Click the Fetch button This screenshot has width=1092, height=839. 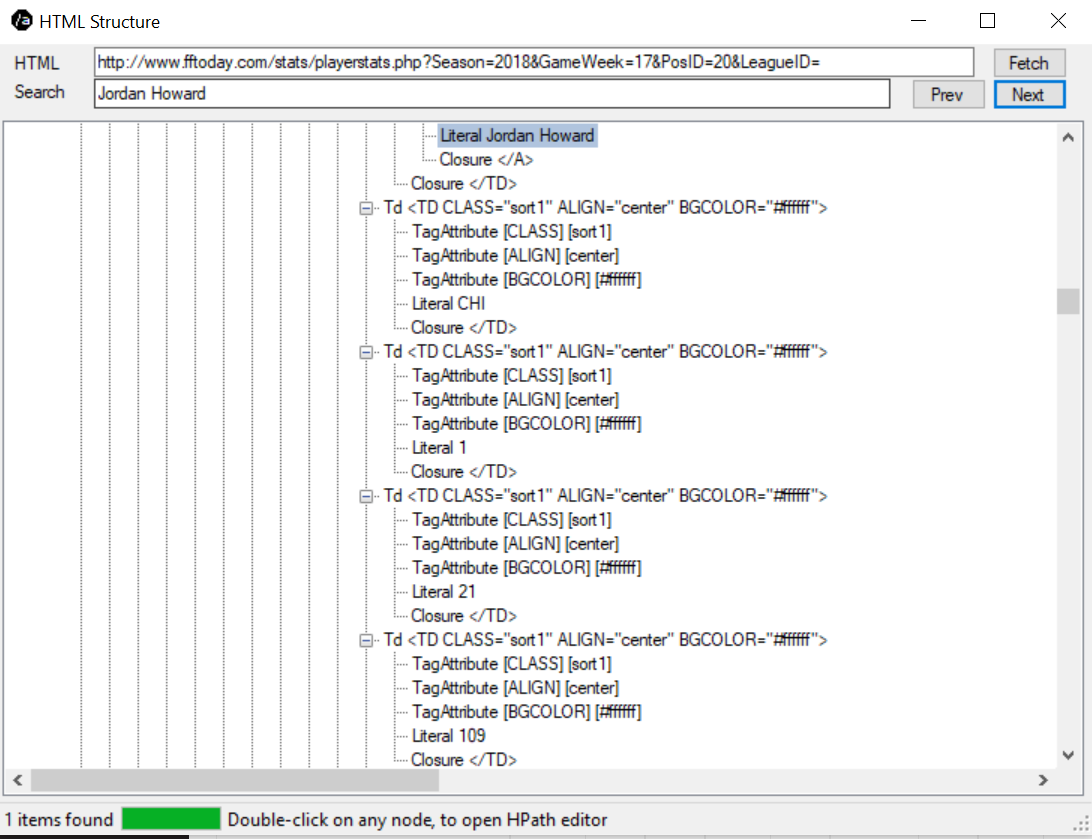[1029, 63]
